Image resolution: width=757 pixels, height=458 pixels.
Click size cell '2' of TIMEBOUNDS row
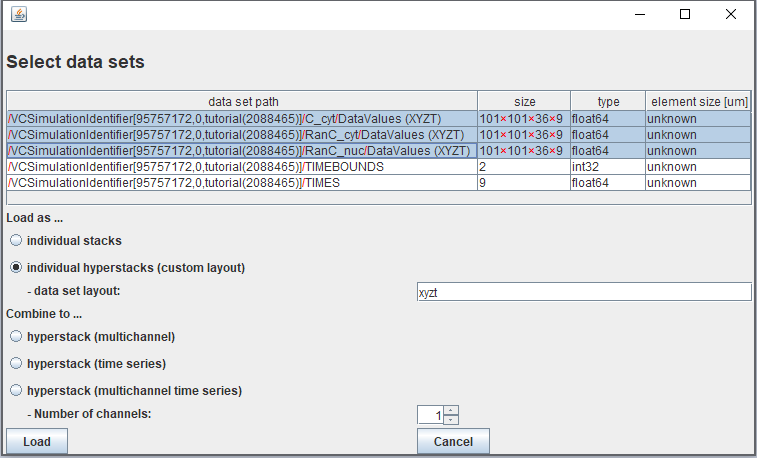point(524,167)
